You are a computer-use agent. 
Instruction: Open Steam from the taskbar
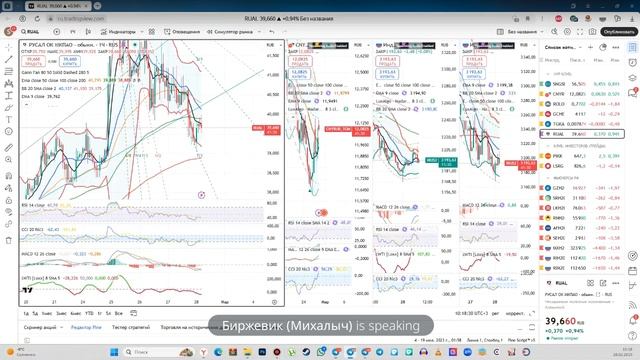point(306,352)
